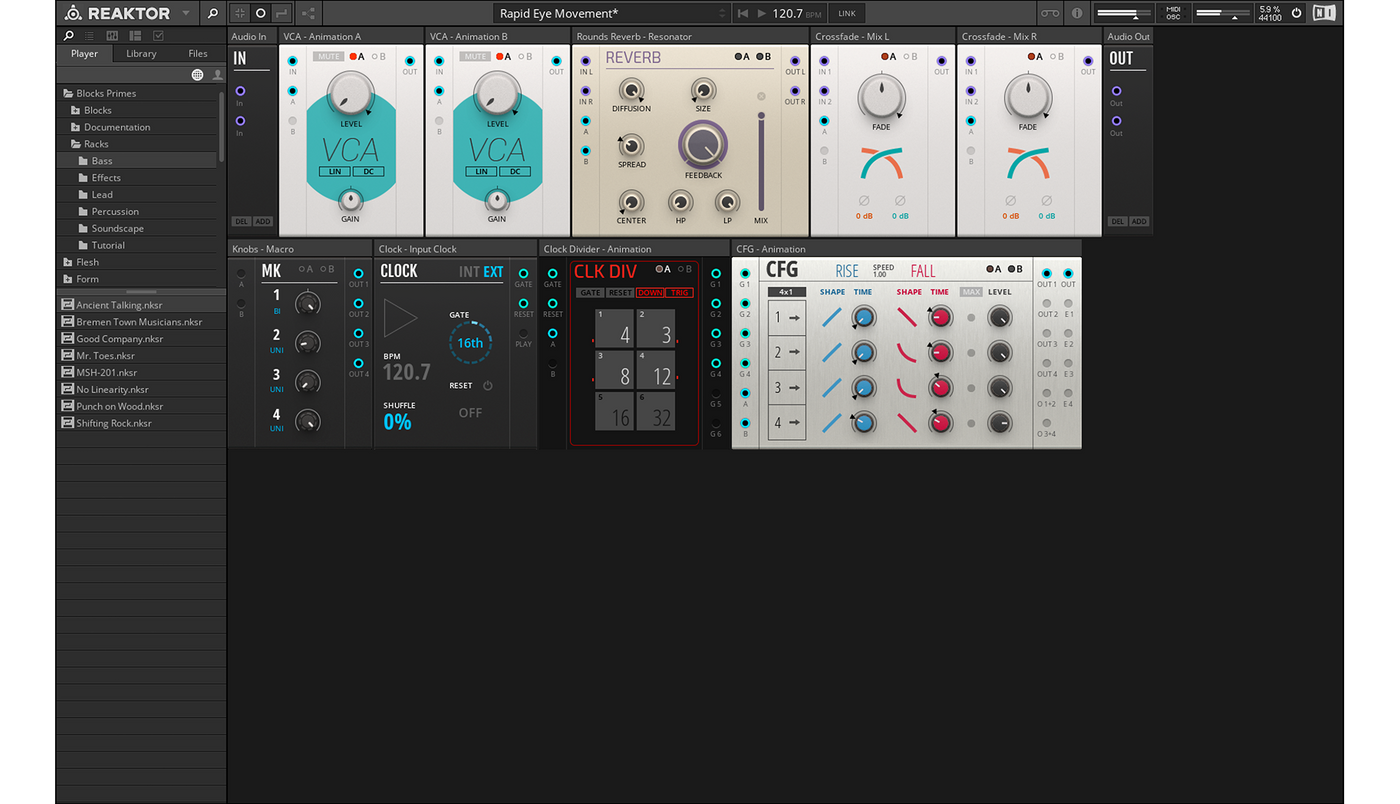The image size is (1400, 804).
Task: Click the play transport button
Action: pos(762,13)
